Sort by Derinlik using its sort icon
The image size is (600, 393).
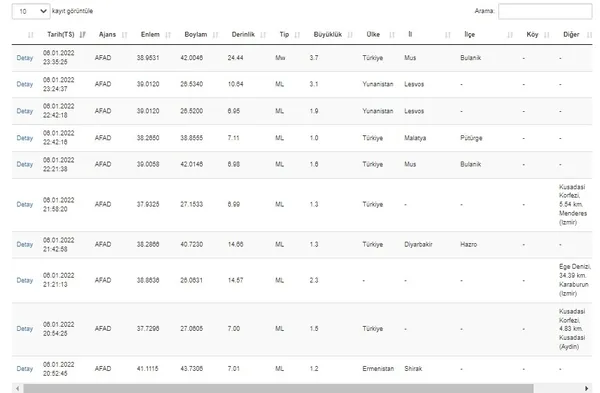coord(263,35)
